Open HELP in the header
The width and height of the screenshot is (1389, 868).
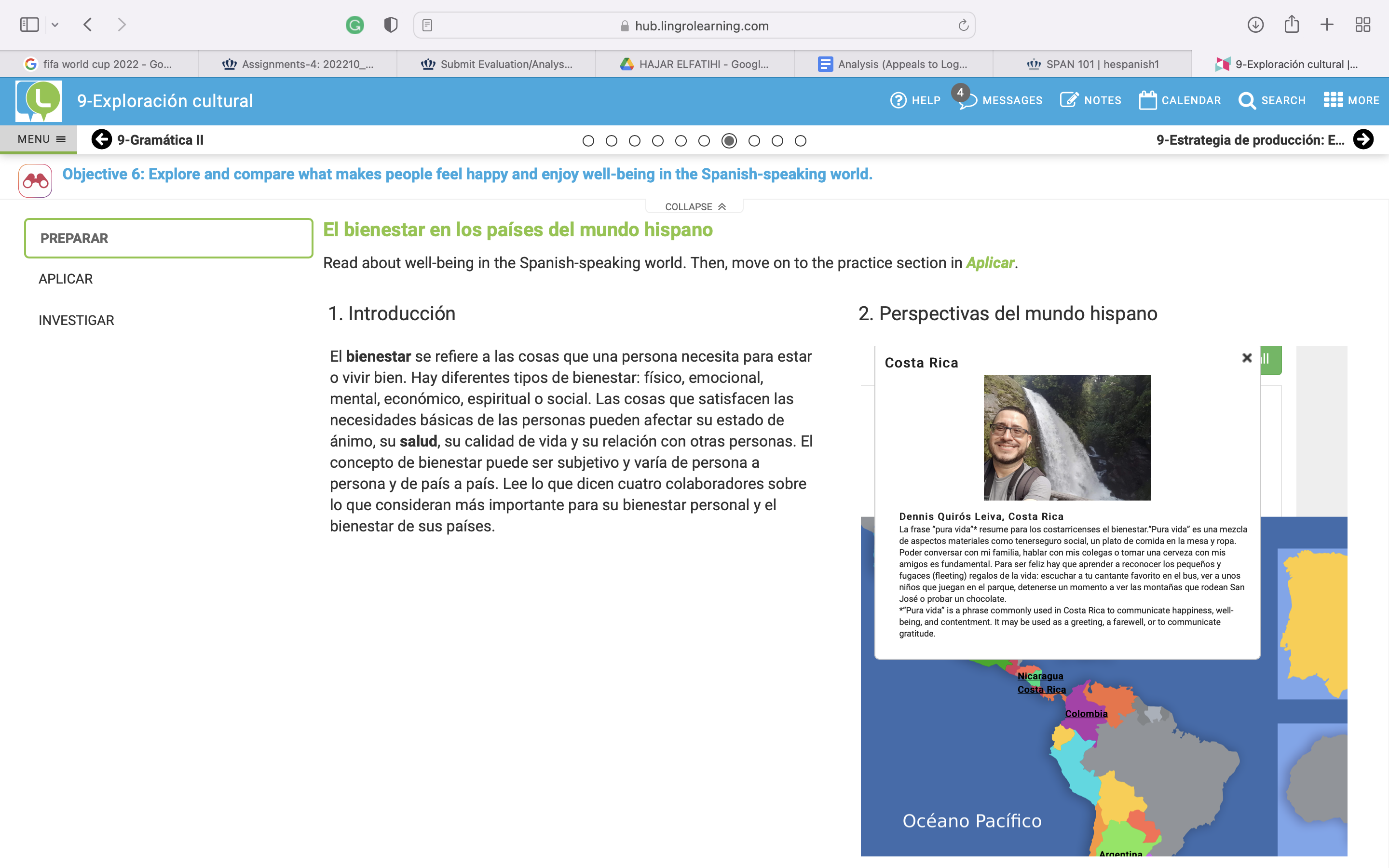pyautogui.click(x=915, y=100)
